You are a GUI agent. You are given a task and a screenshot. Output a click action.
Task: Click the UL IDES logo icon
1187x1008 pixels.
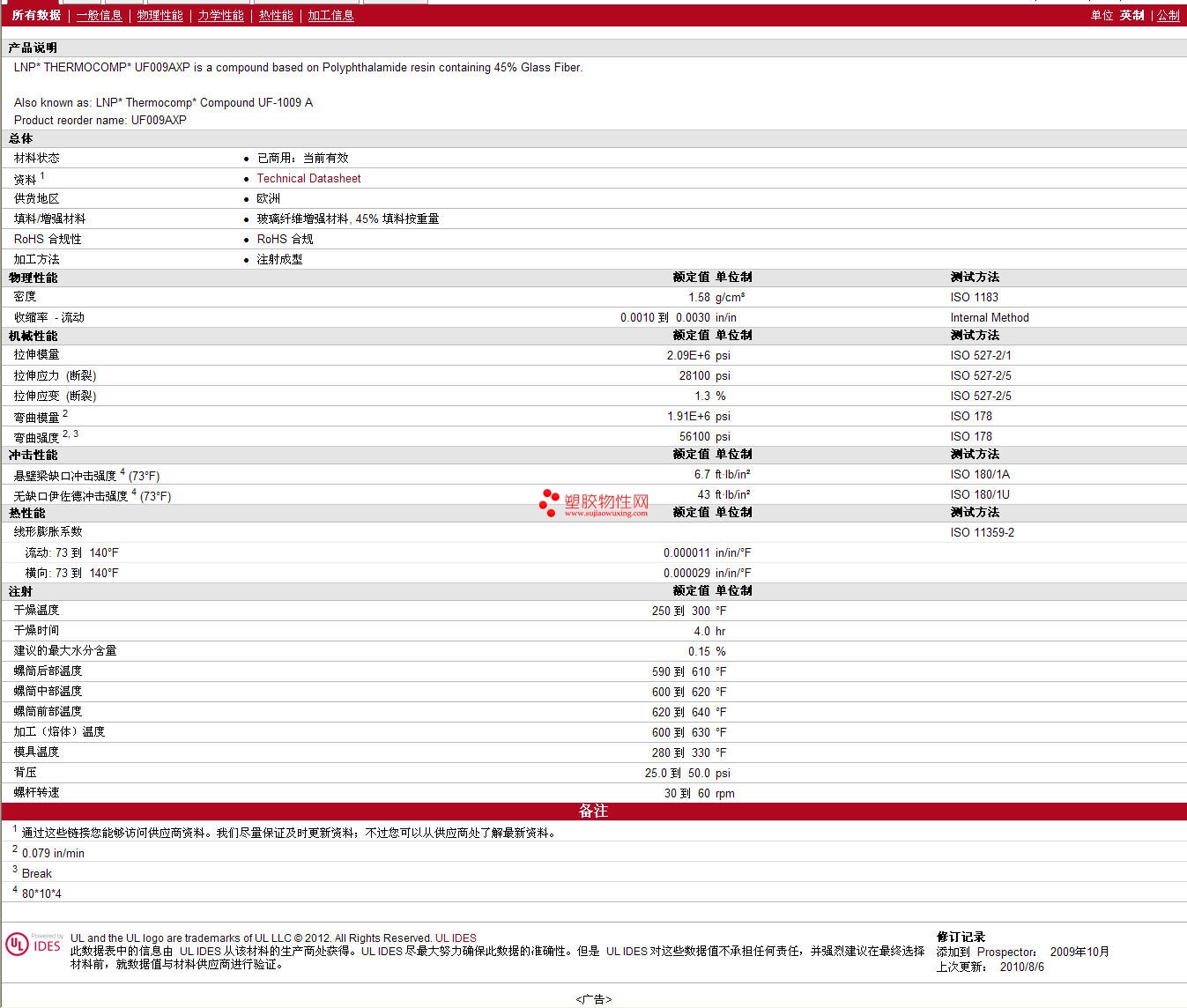(x=34, y=944)
